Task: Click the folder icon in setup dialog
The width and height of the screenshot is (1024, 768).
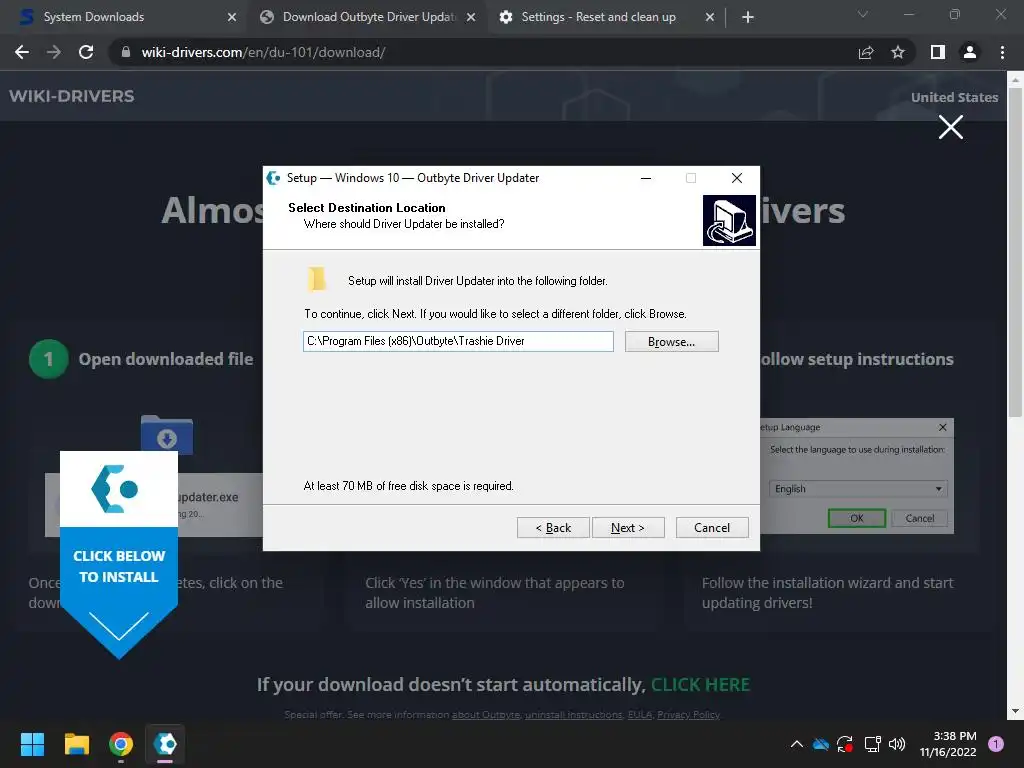Action: pyautogui.click(x=317, y=279)
